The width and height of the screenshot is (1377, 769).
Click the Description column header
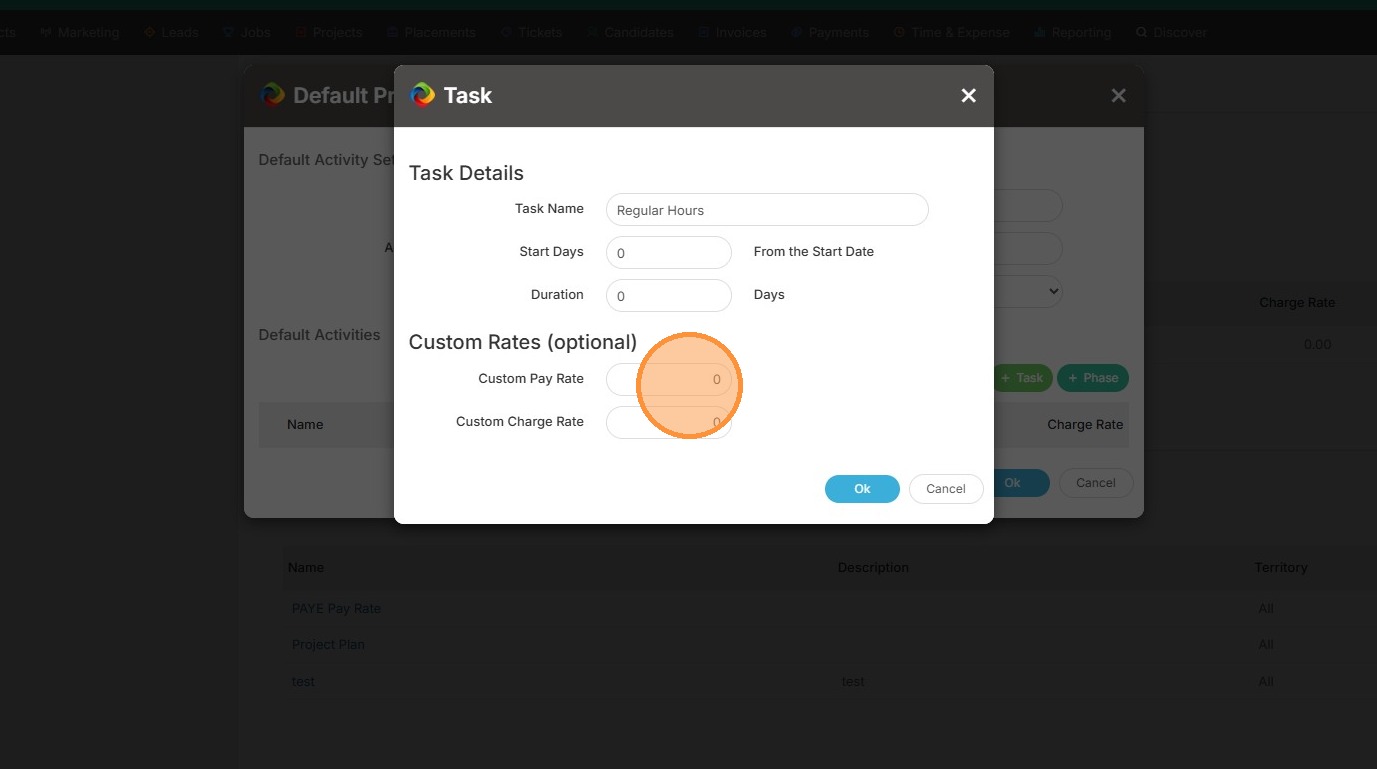873,567
